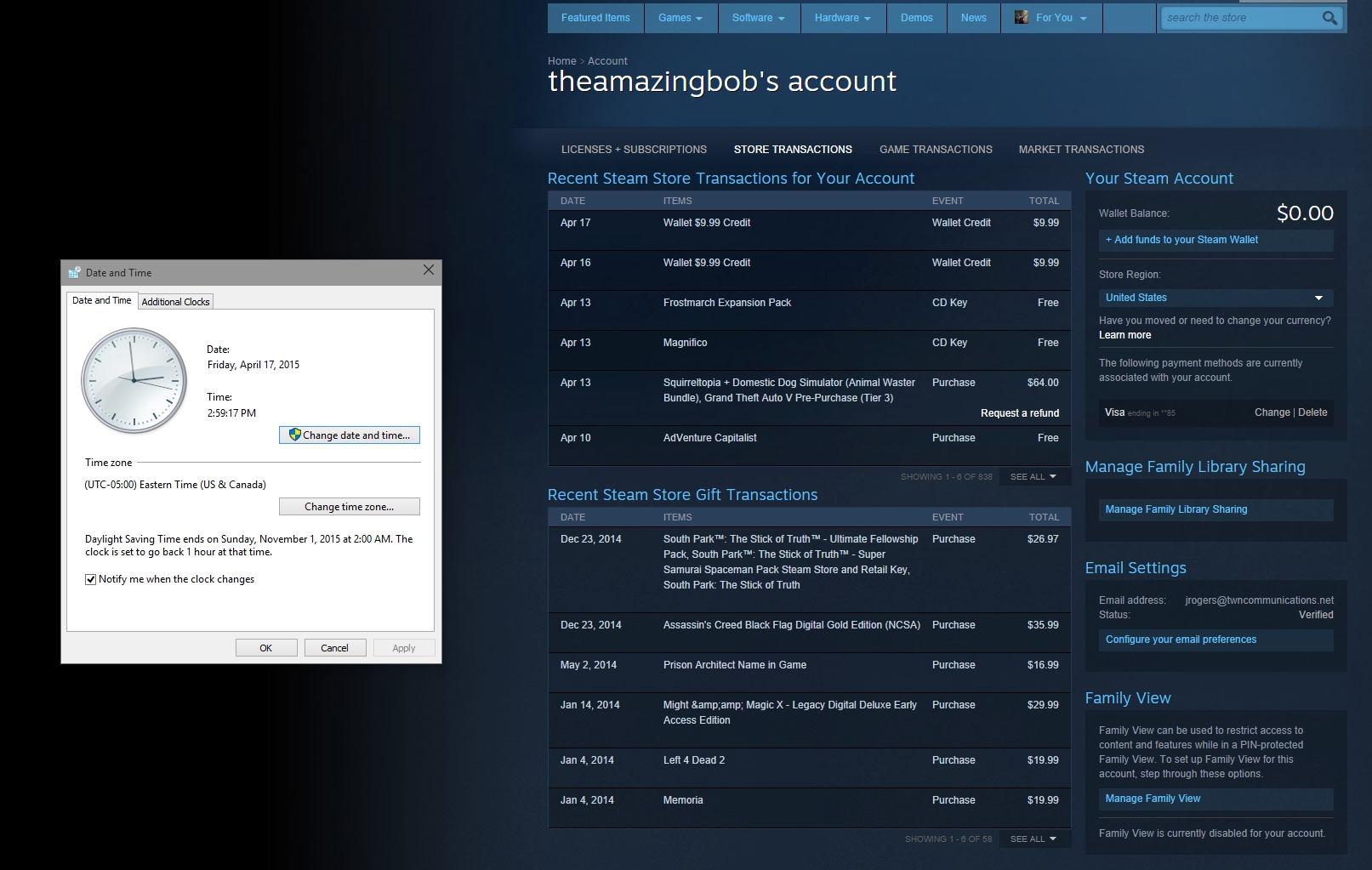
Task: Switch to Market Transactions tab
Action: pos(1081,150)
